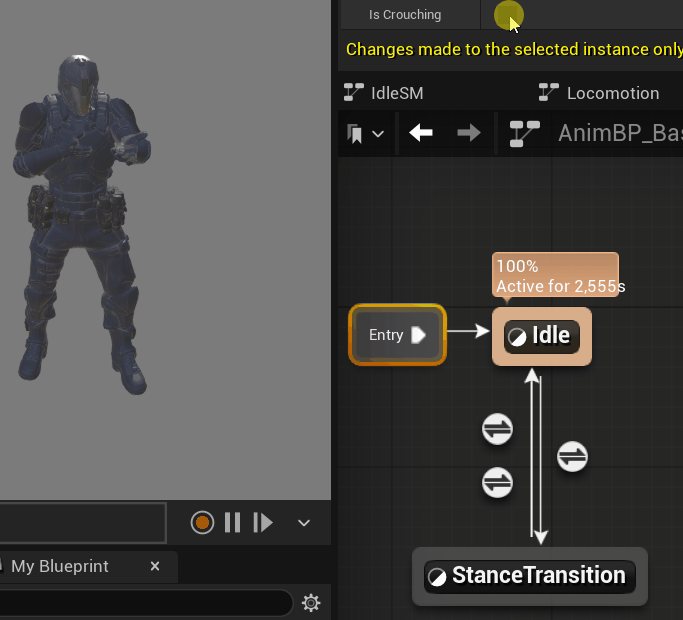Pause the animation preview
Viewport: 683px width, 620px height.
click(232, 522)
